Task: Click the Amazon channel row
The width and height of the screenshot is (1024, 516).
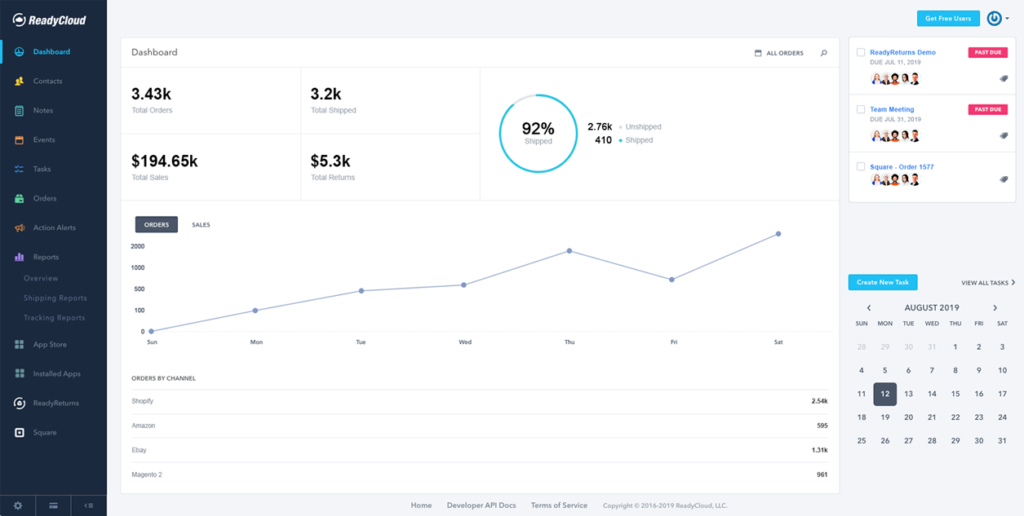Action: [480, 426]
